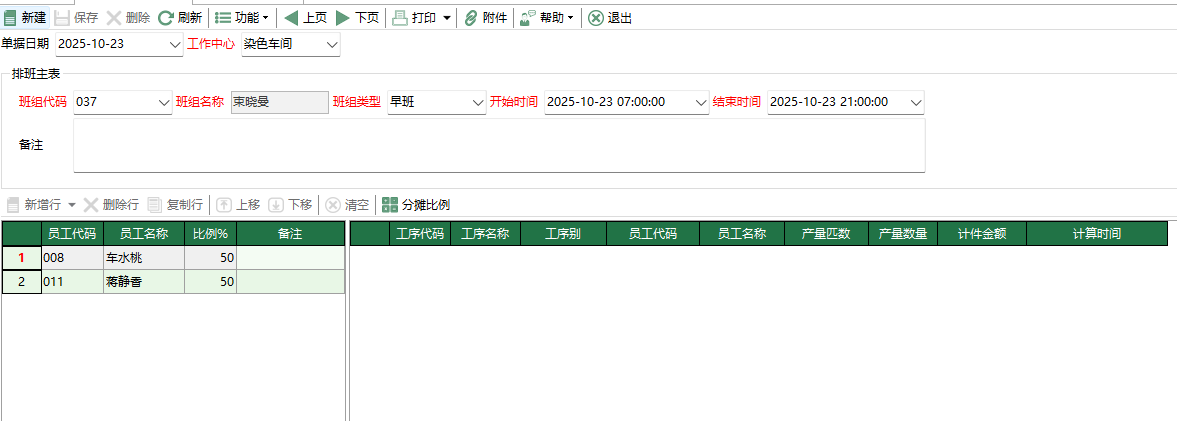Click the 工序代码 column header
Viewport: 1177px width, 421px height.
(420, 233)
